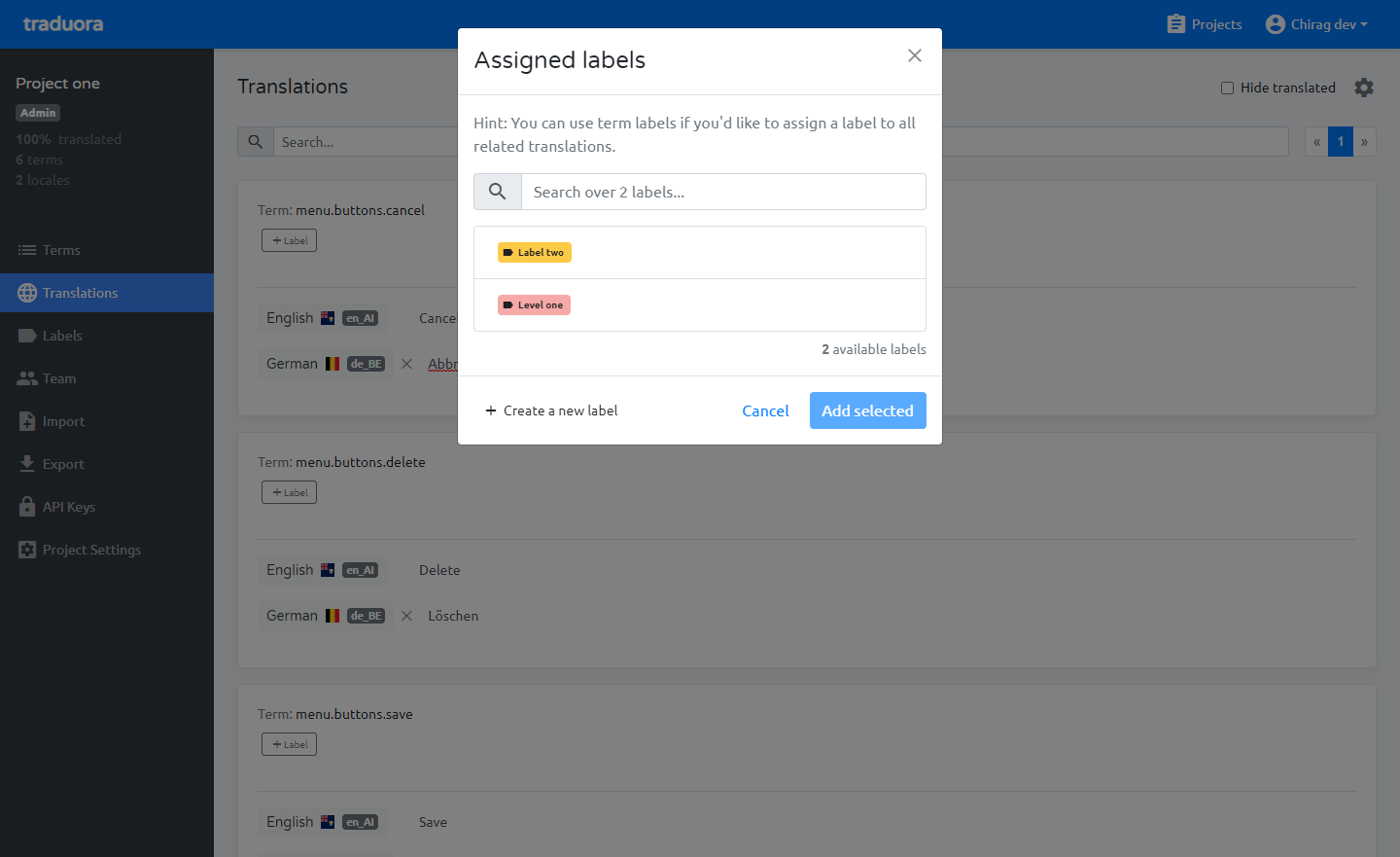Viewport: 1400px width, 857px height.
Task: Select the Labels sidebar icon
Action: (27, 336)
